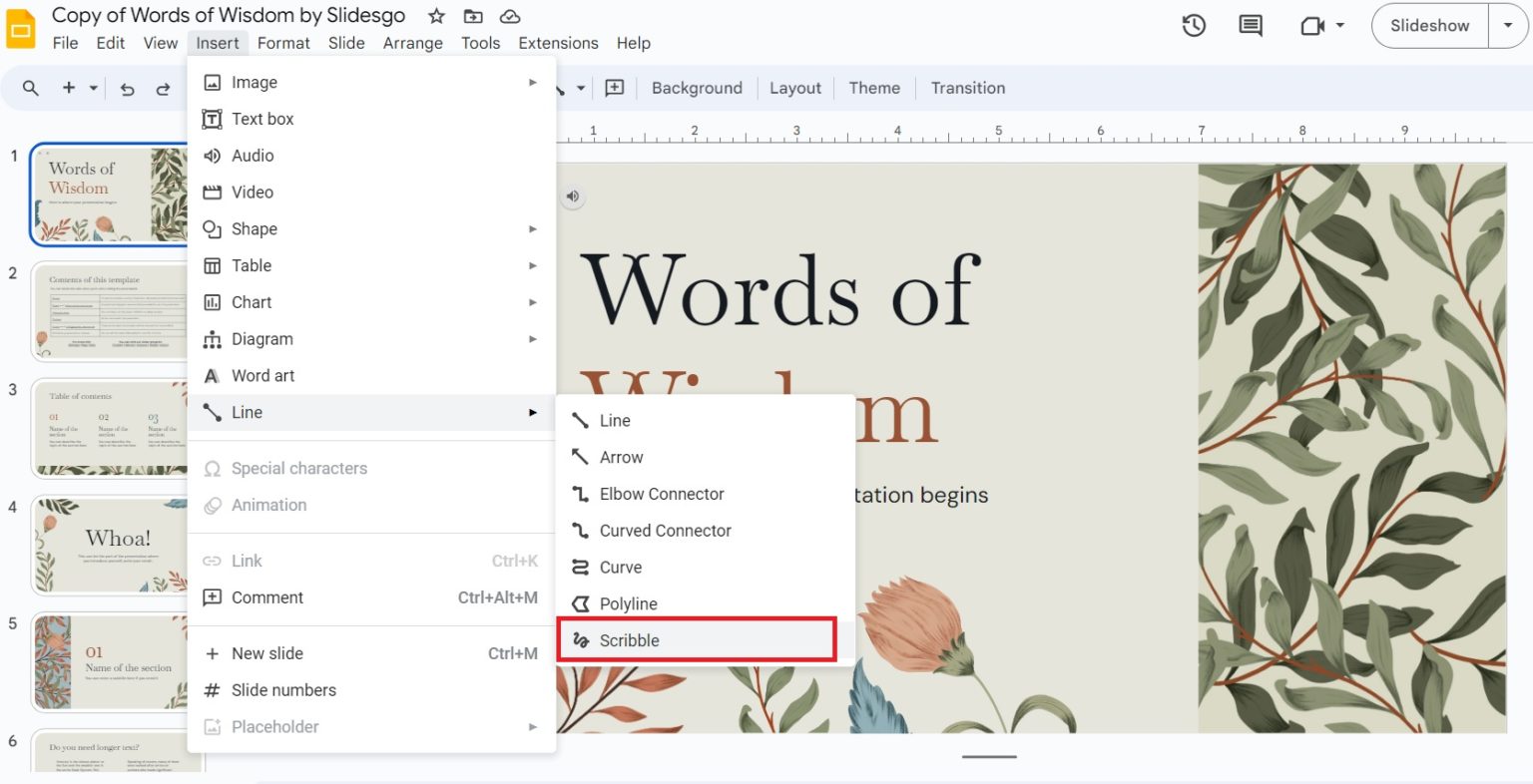This screenshot has width=1533, height=784.
Task: Open the new slide dropdown arrow
Action: [x=94, y=88]
